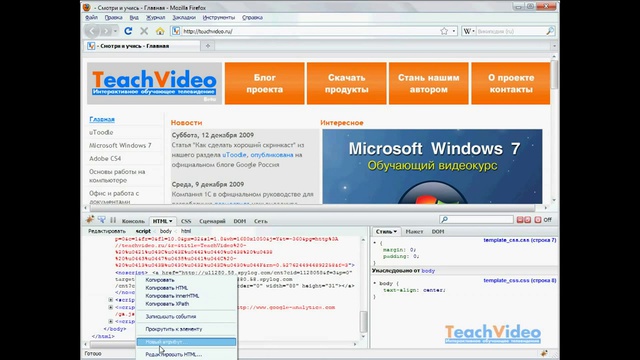This screenshot has width=640, height=360.
Task: Open the HTML tab dropdown arrow in Firebug
Action: (171, 221)
